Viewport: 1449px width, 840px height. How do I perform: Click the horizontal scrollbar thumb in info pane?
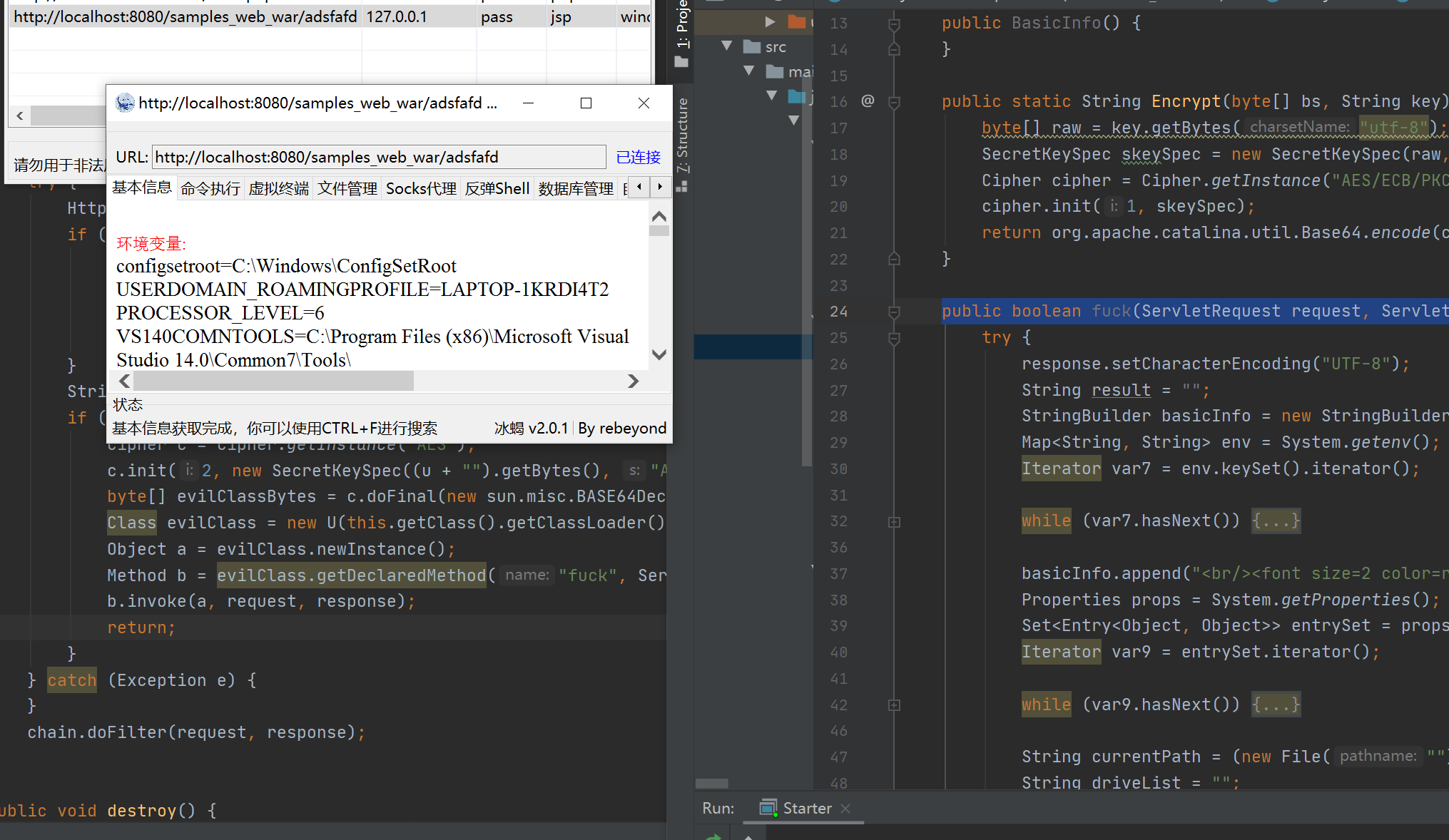coord(274,381)
